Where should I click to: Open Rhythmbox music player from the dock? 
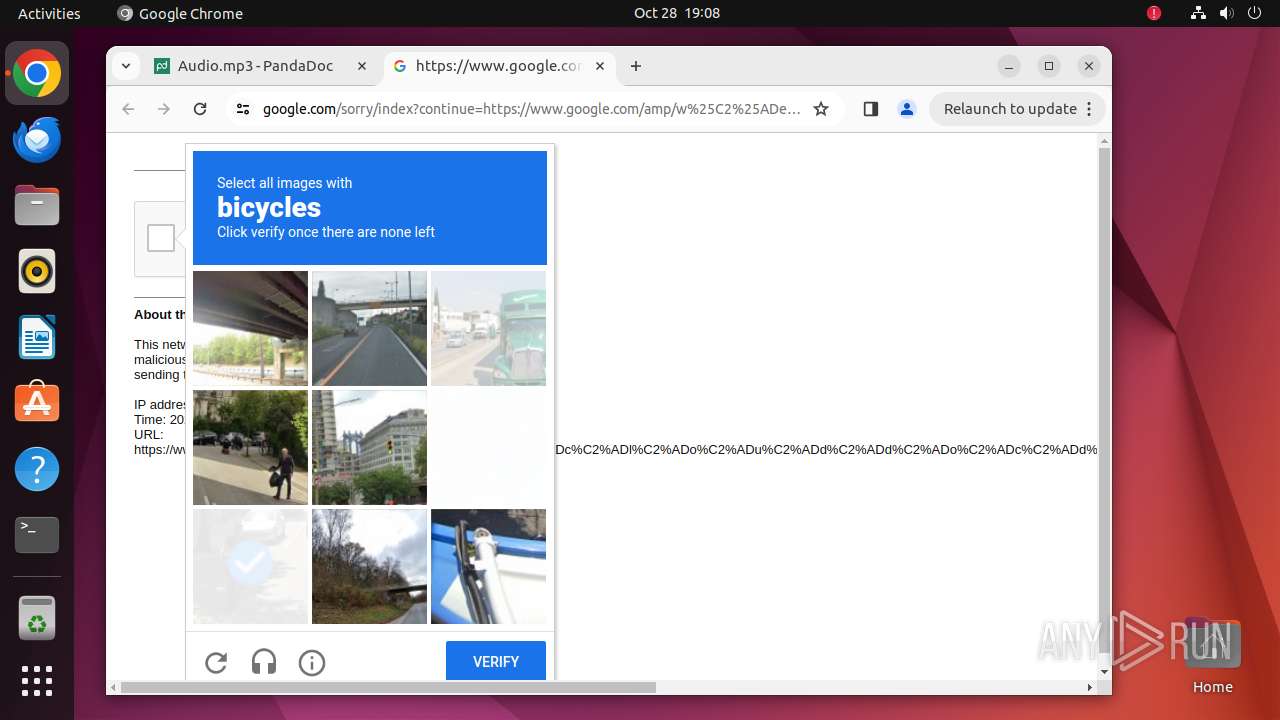[x=37, y=271]
